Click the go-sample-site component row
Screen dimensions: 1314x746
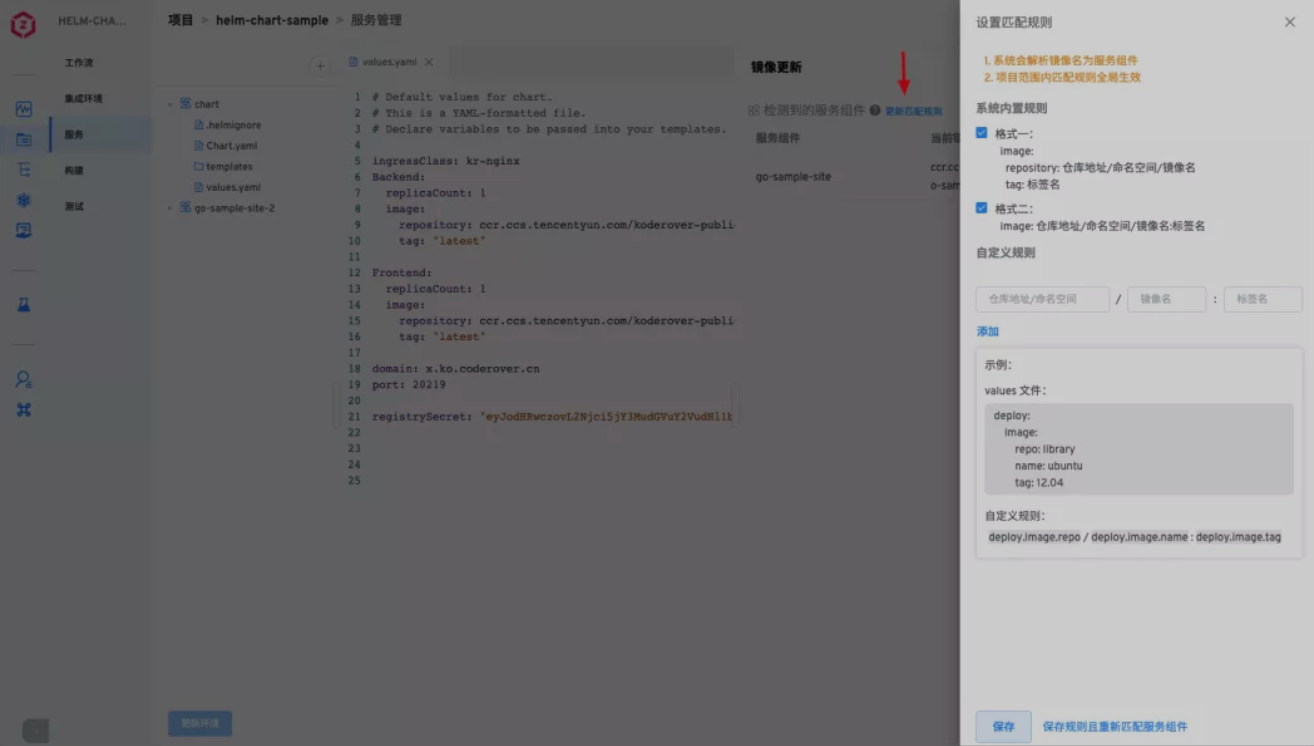tap(793, 177)
